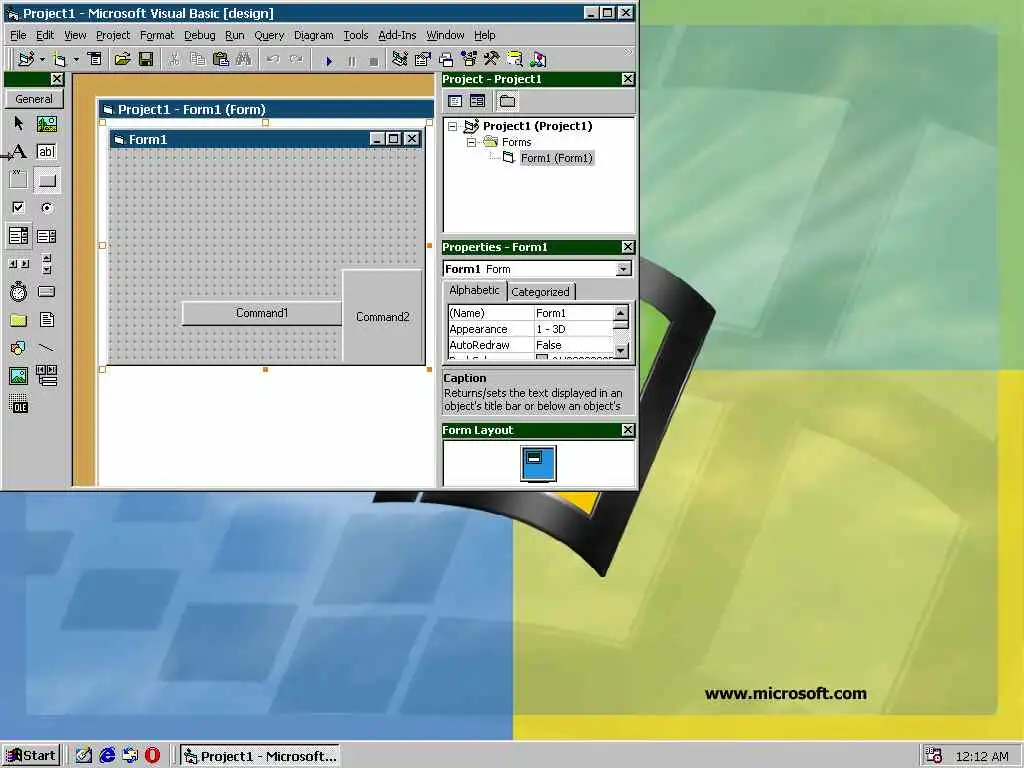
Task: Click the Save Project floppy disk icon
Action: click(146, 59)
